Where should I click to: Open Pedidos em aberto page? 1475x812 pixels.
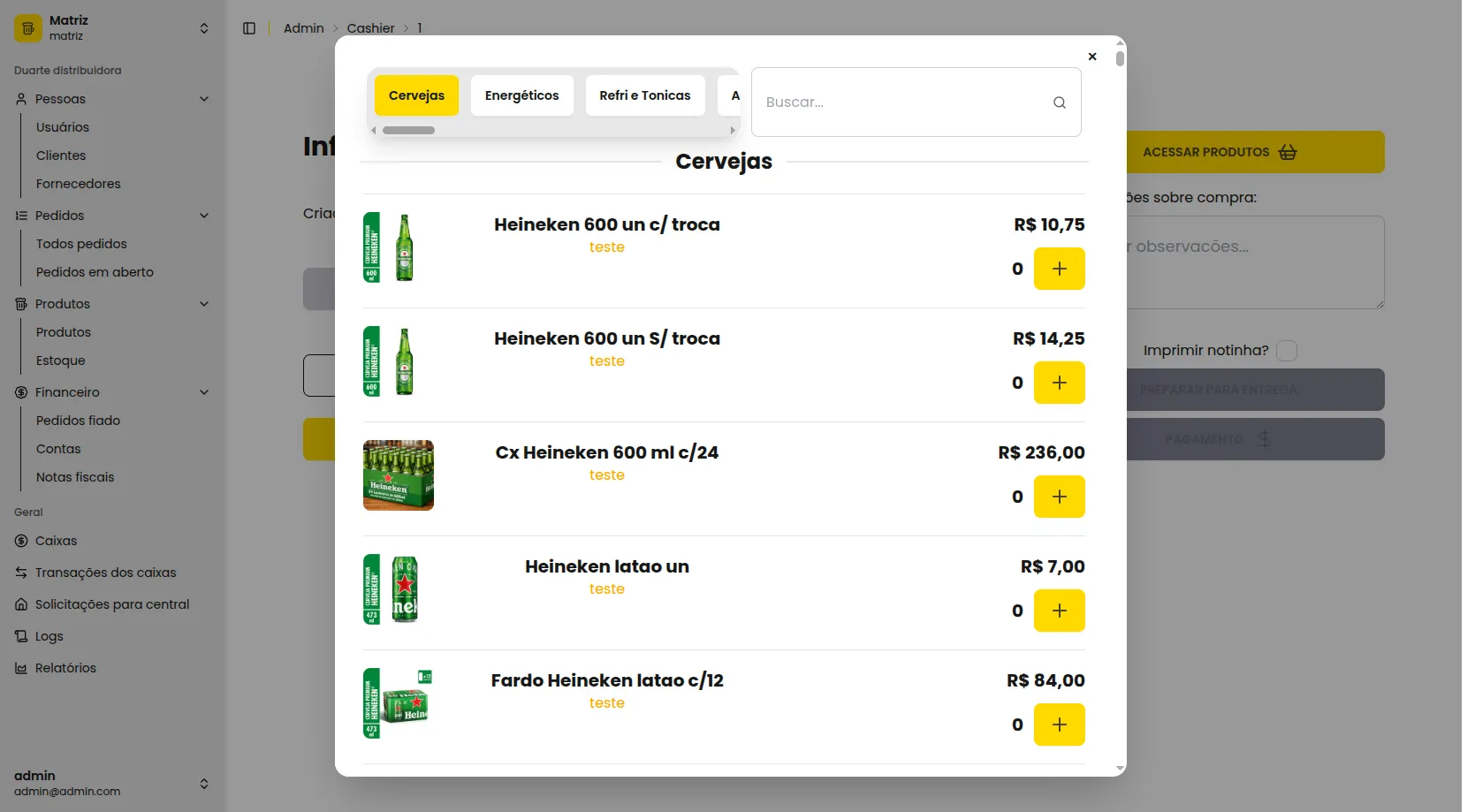[x=95, y=272]
